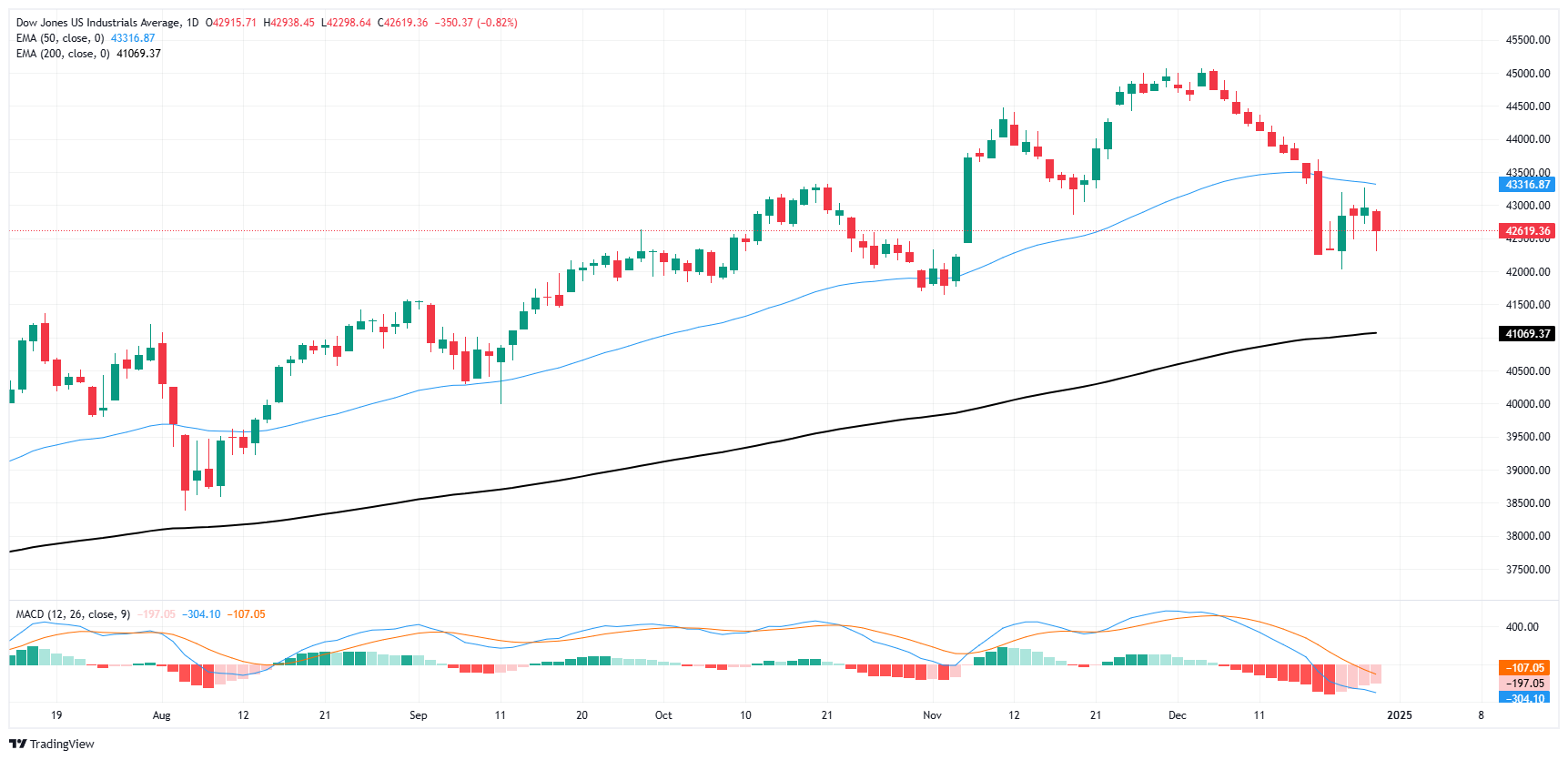This screenshot has width=1568, height=760.
Task: Click the 45000.00 price axis label
Action: click(x=1527, y=74)
